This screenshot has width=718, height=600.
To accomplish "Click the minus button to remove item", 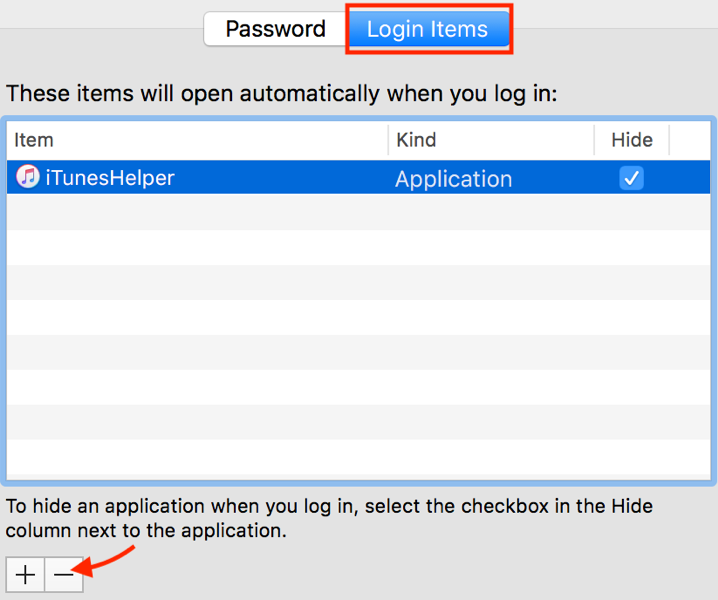I will [64, 575].
